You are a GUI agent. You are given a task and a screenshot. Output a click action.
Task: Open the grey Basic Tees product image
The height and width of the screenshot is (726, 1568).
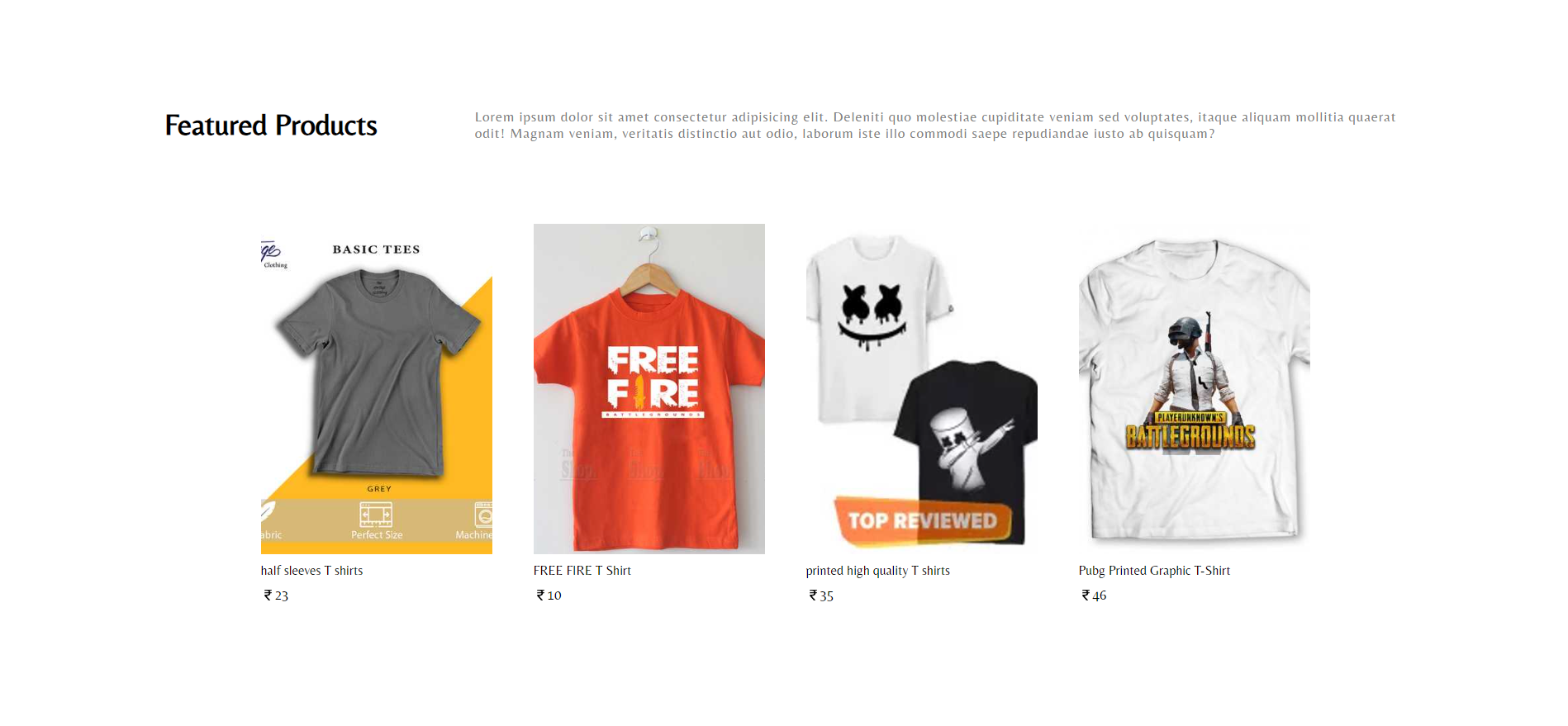pyautogui.click(x=377, y=389)
